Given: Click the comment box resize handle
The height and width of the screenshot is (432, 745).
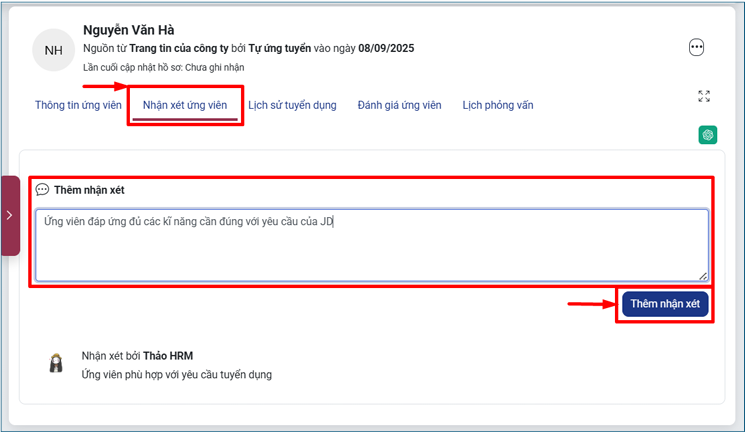Looking at the screenshot, I should point(703,276).
